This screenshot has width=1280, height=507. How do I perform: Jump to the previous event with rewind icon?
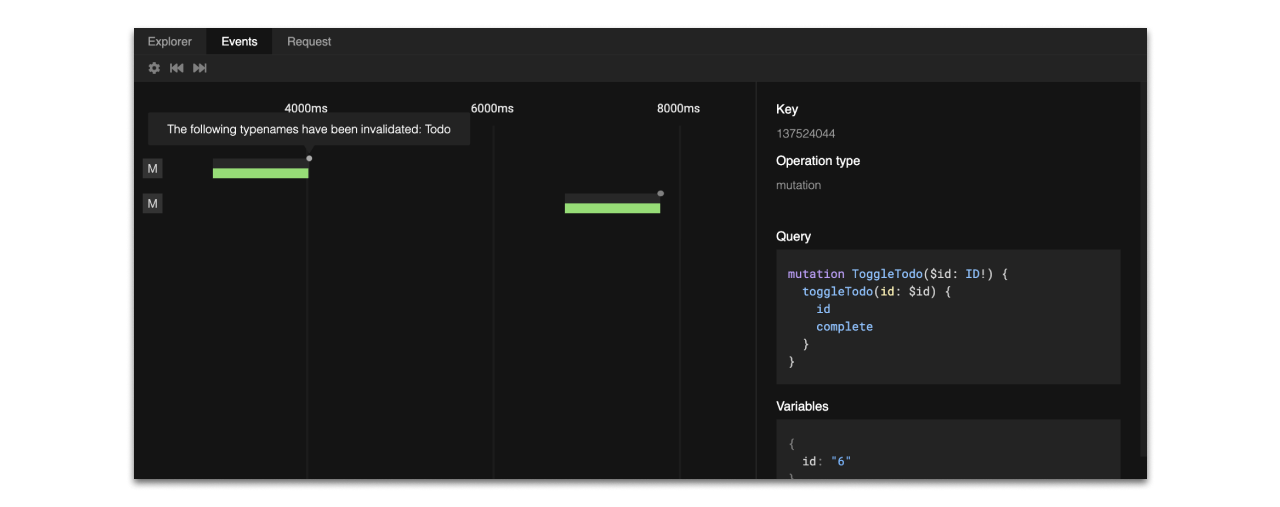pyautogui.click(x=177, y=68)
